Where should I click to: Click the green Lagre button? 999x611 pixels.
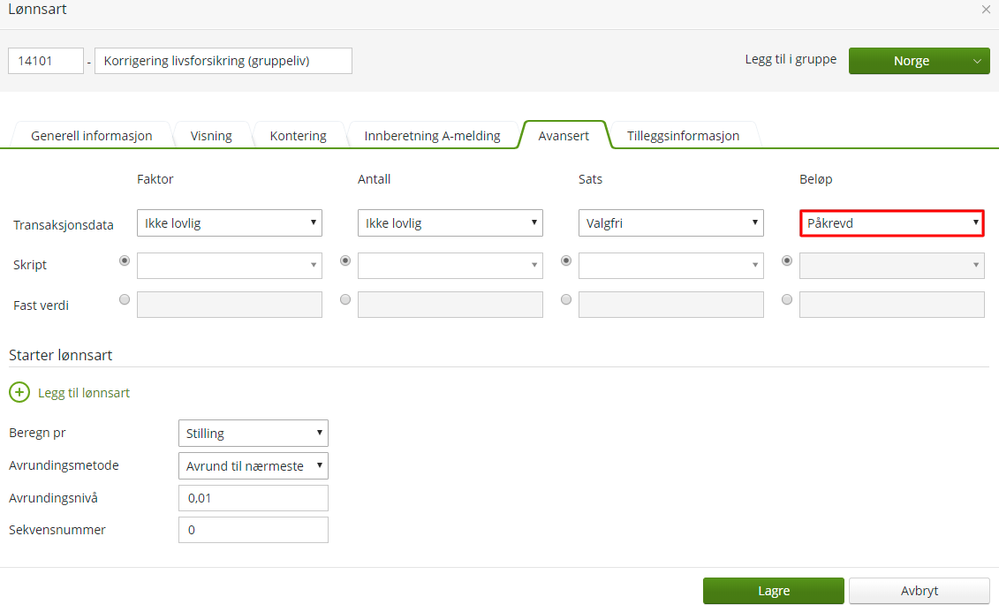click(x=773, y=591)
